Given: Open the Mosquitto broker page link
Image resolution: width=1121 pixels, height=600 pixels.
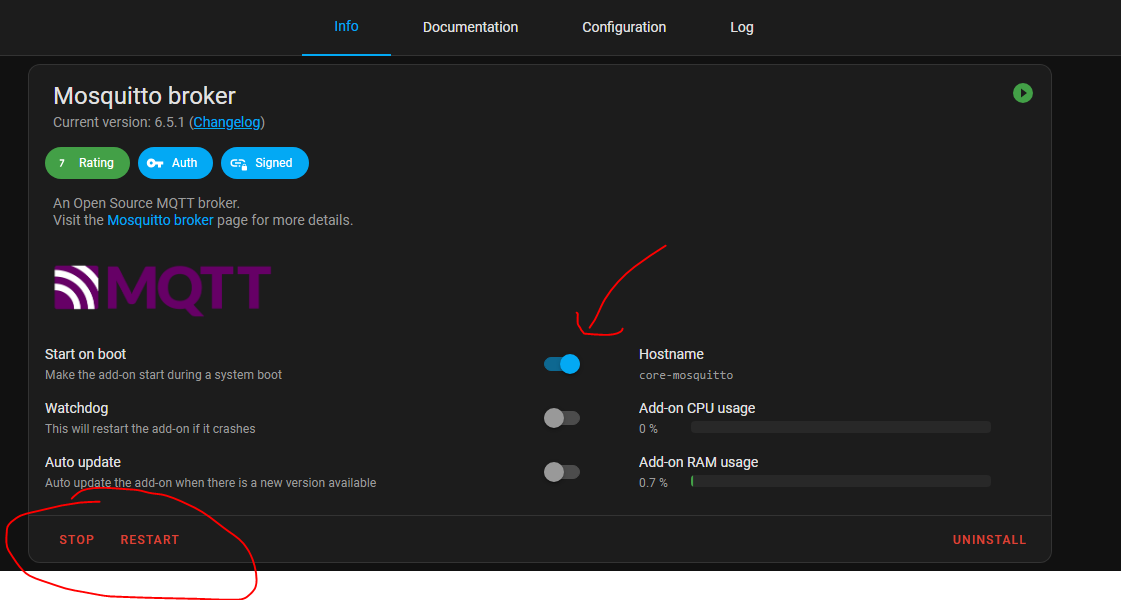Looking at the screenshot, I should click(160, 220).
